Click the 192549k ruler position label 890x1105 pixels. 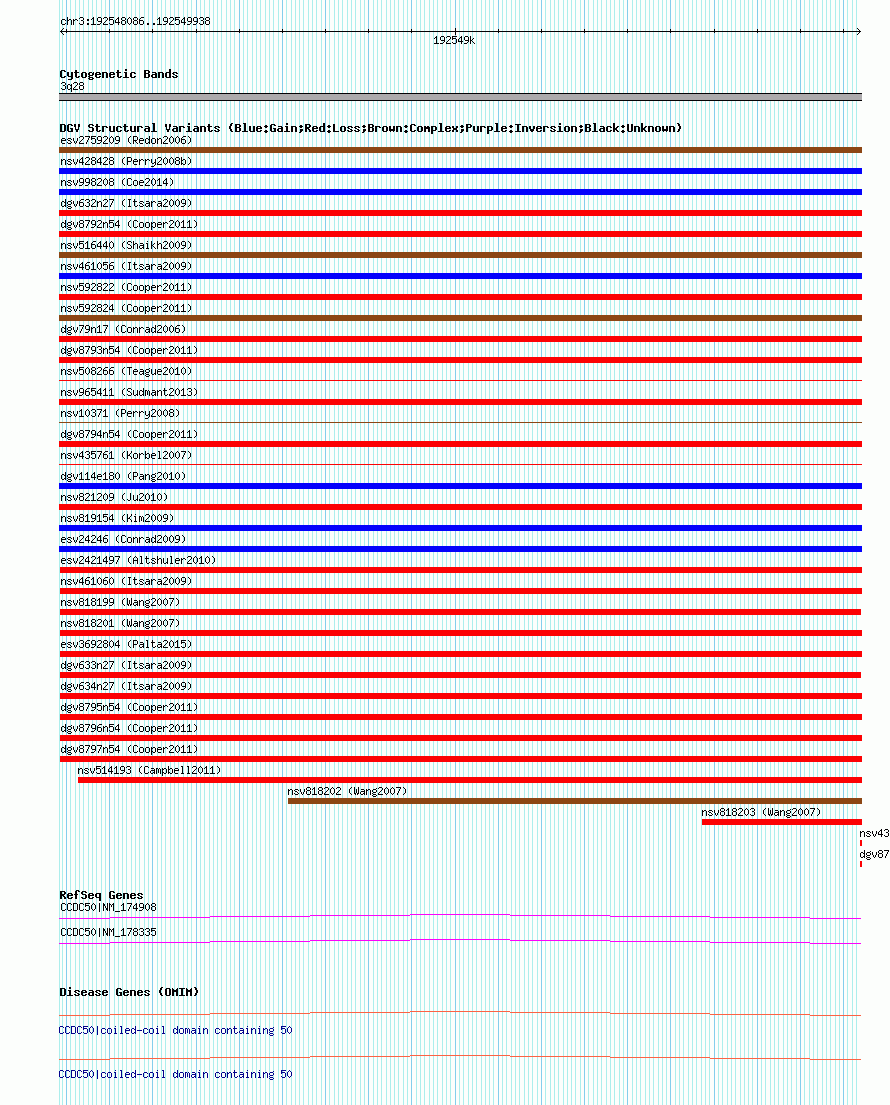[x=454, y=41]
